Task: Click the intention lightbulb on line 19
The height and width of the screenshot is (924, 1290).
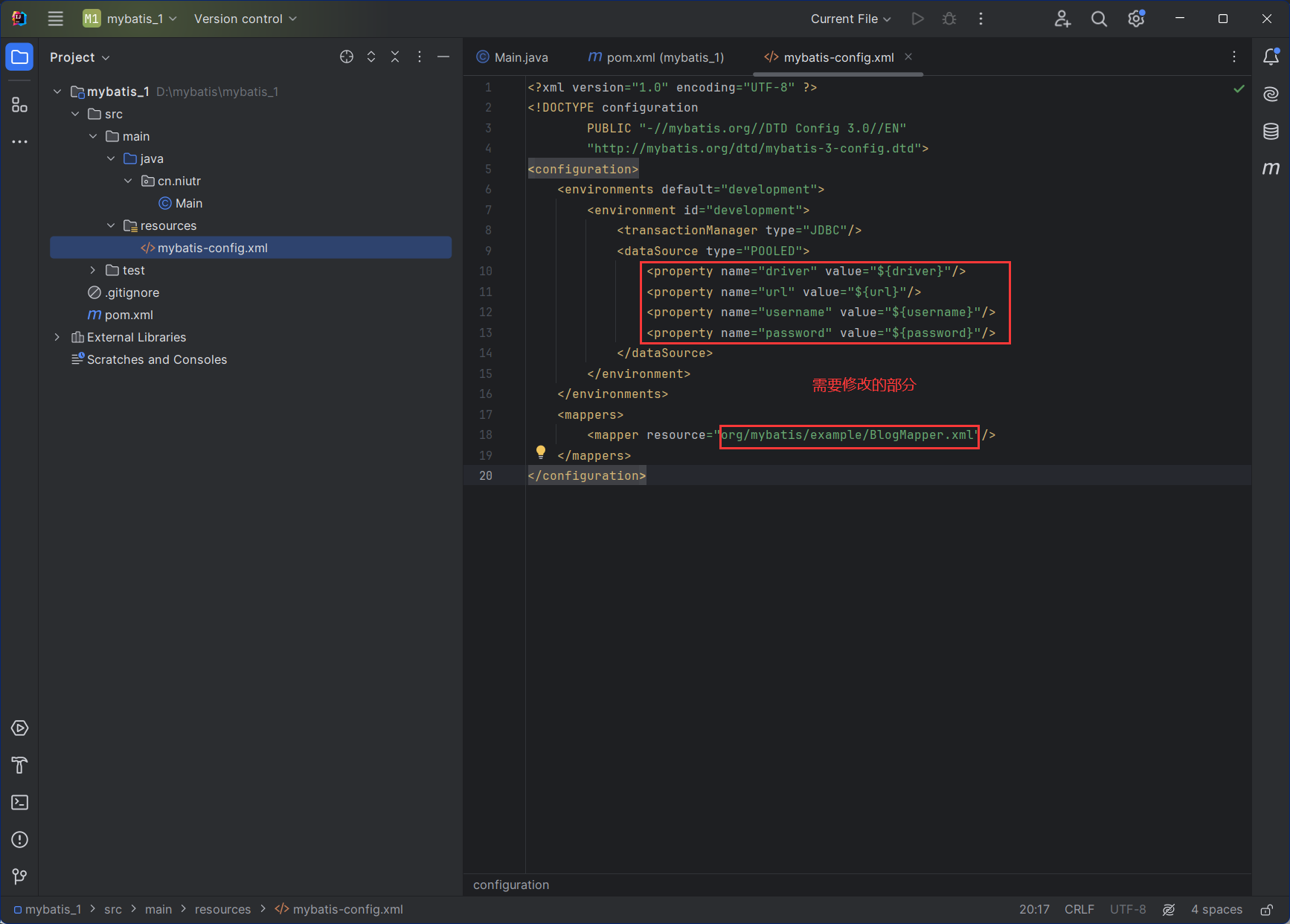Action: click(541, 452)
